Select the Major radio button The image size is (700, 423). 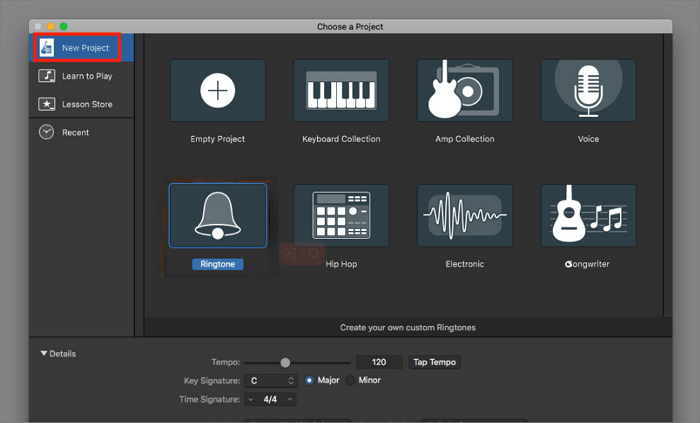309,380
